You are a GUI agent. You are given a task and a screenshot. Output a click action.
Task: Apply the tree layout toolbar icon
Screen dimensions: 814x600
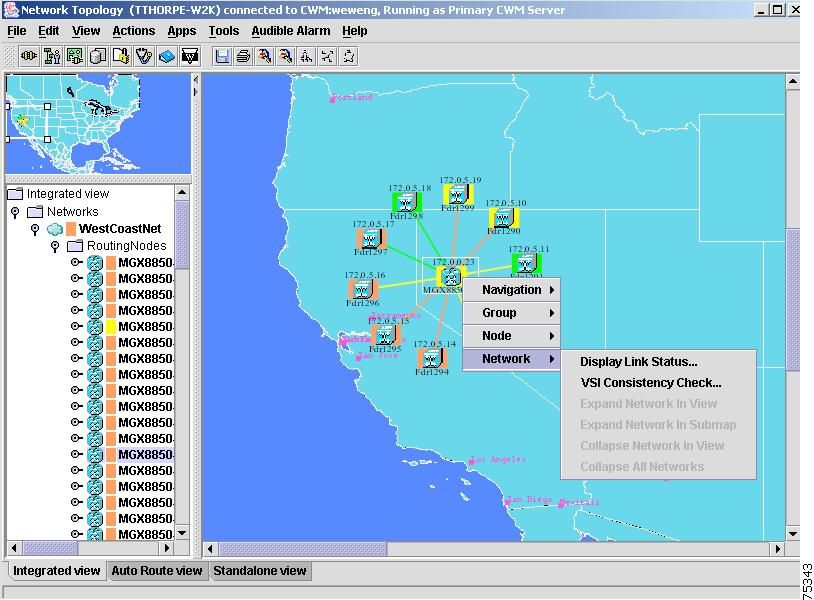tap(307, 56)
